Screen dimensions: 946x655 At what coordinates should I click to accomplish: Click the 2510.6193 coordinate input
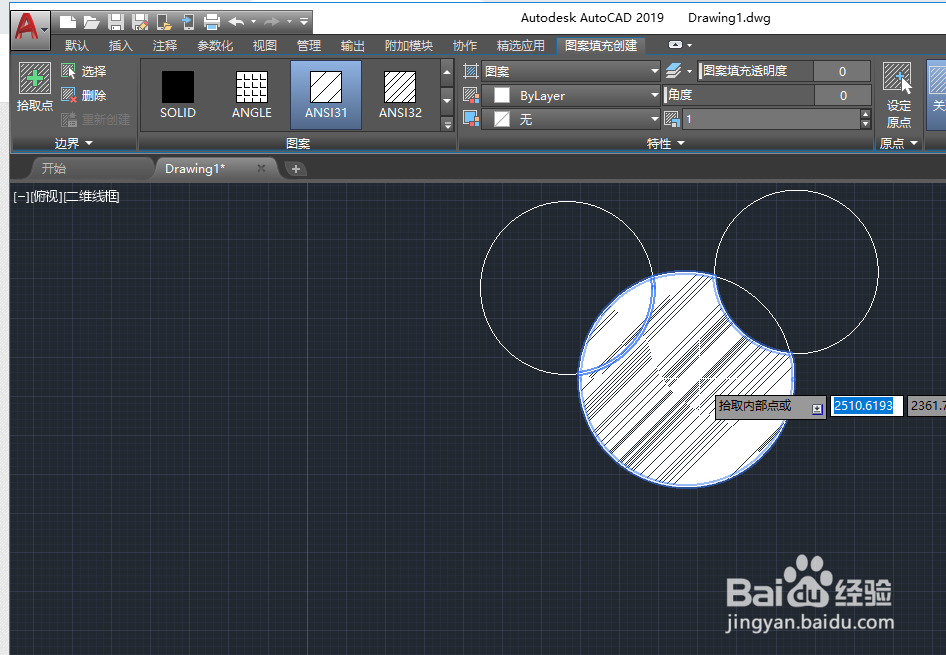click(866, 406)
